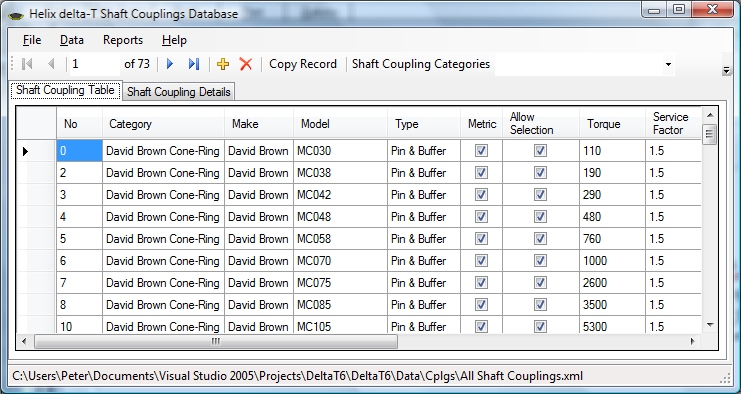The height and width of the screenshot is (394, 741).
Task: Click the horizontal scrollbar thumb
Action: [216, 341]
